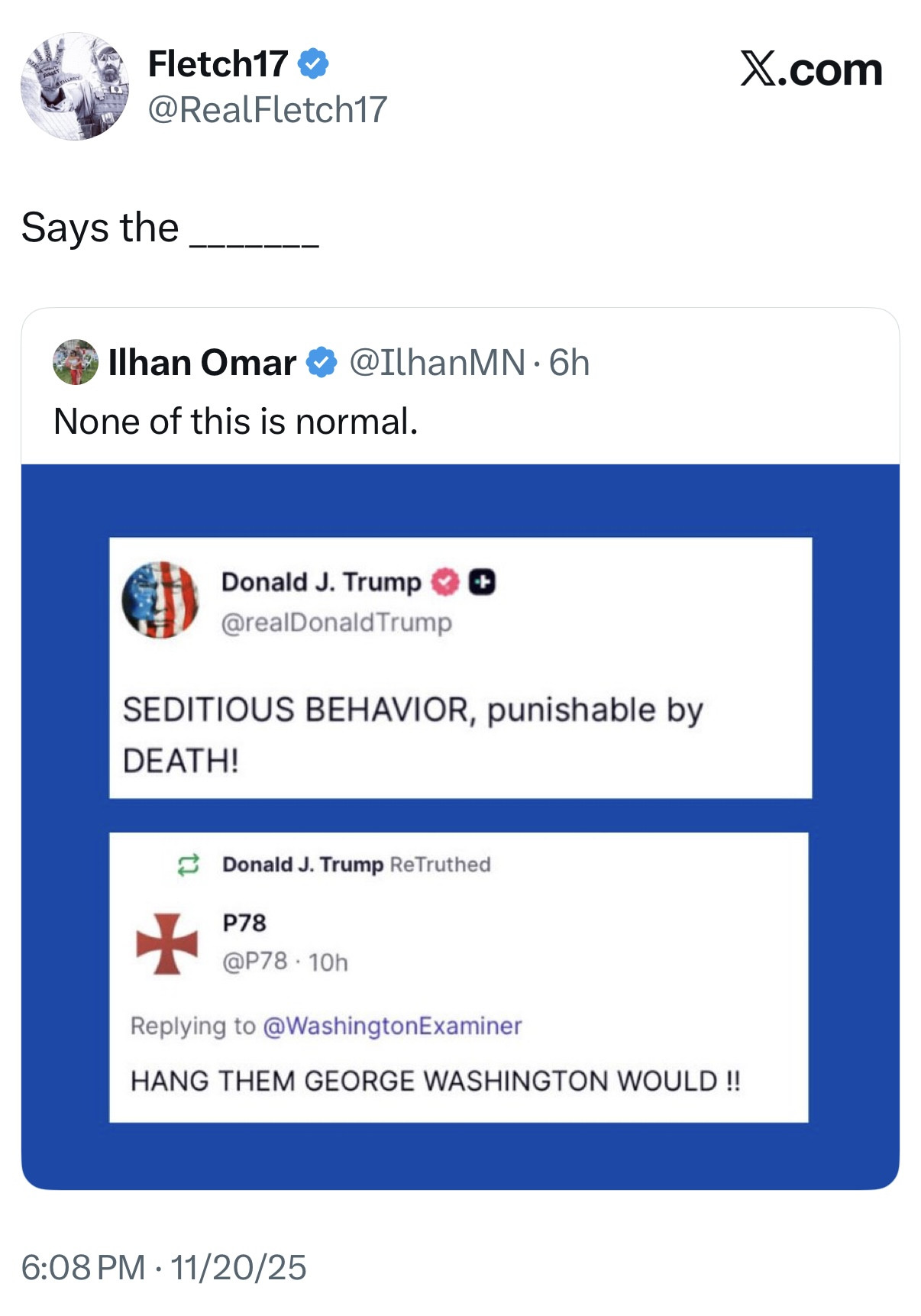Open the @realDonaldTrump handle

tap(337, 622)
